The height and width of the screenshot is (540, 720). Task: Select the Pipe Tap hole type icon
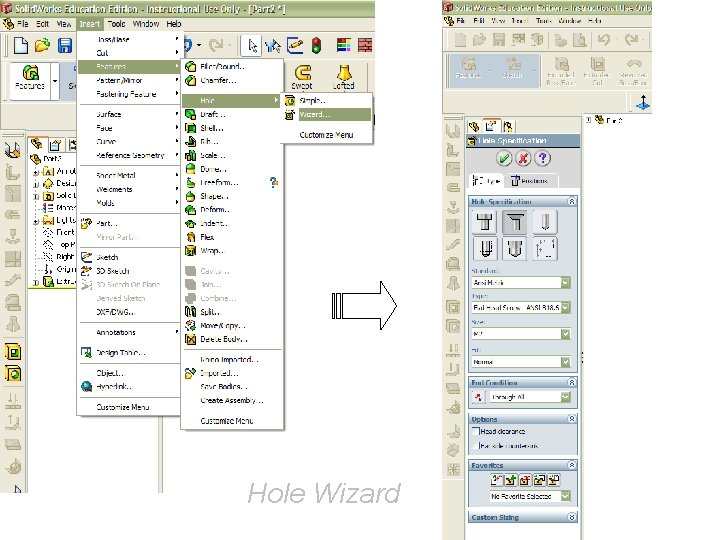[514, 248]
